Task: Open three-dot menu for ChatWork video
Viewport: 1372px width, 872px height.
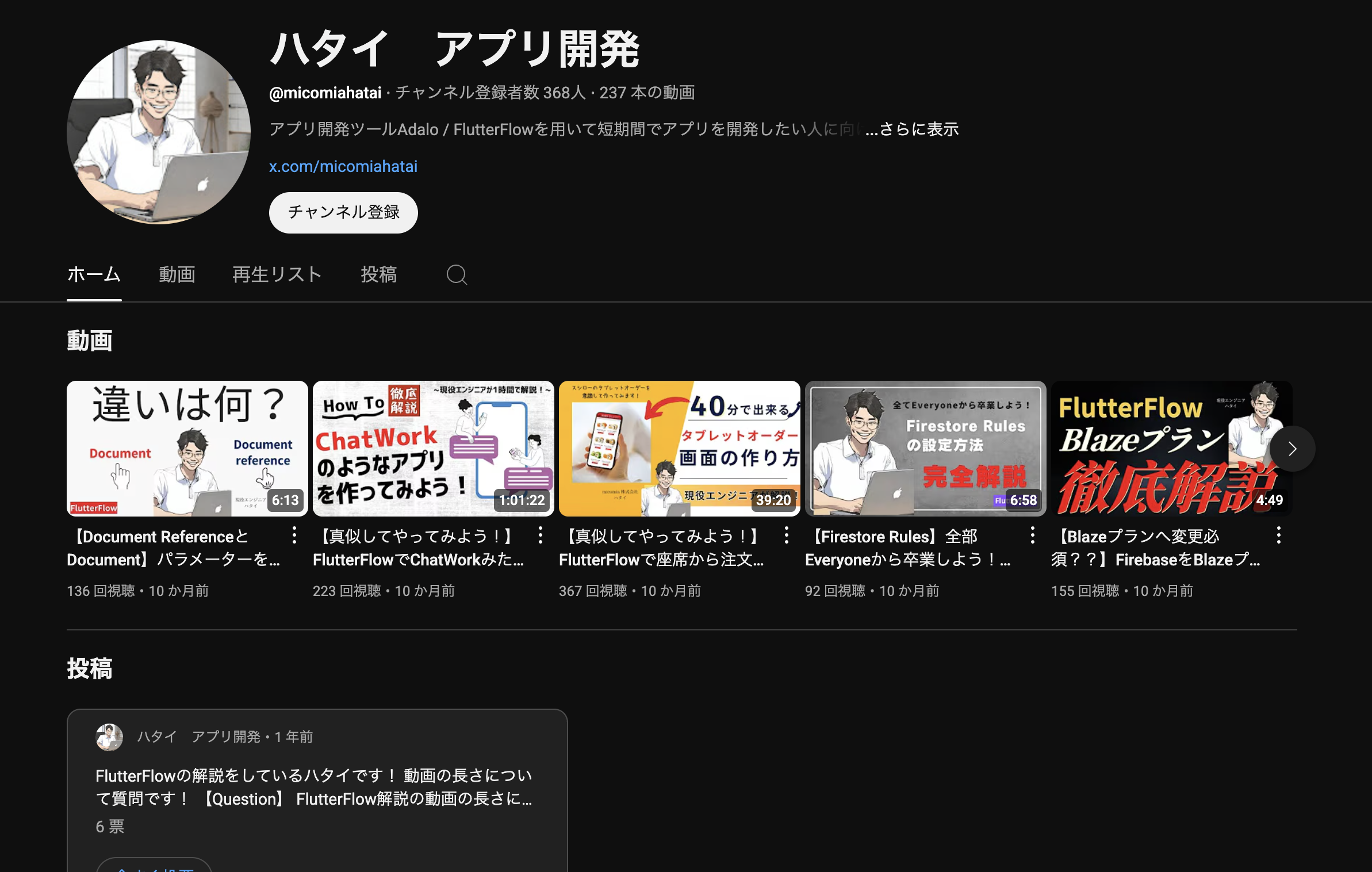Action: [540, 536]
